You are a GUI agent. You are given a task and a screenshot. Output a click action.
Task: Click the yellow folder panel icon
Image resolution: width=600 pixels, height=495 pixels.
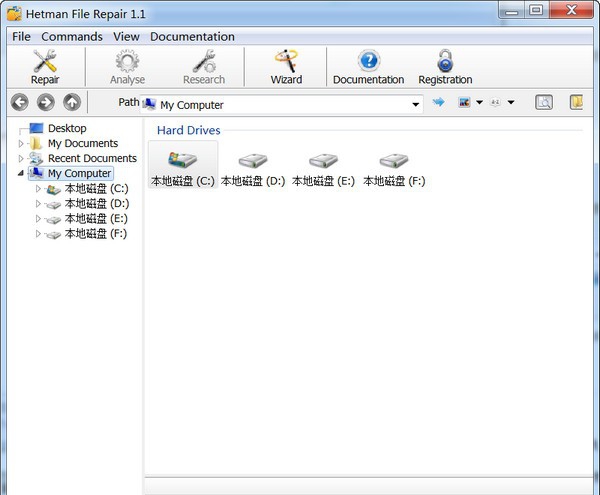pos(576,102)
